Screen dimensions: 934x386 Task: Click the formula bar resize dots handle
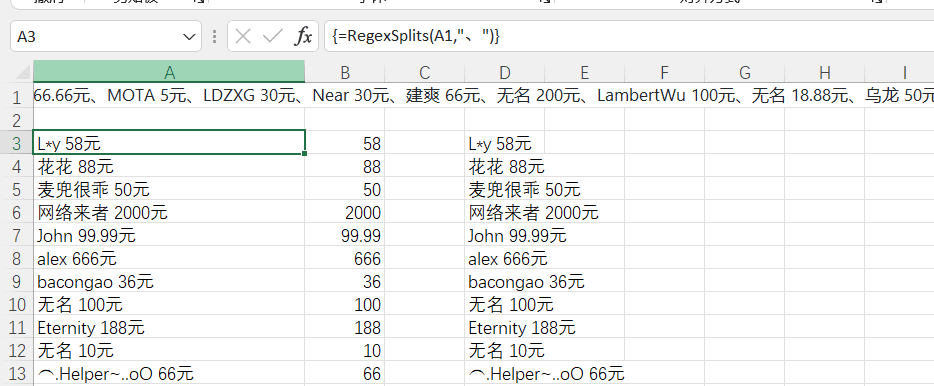pos(214,37)
